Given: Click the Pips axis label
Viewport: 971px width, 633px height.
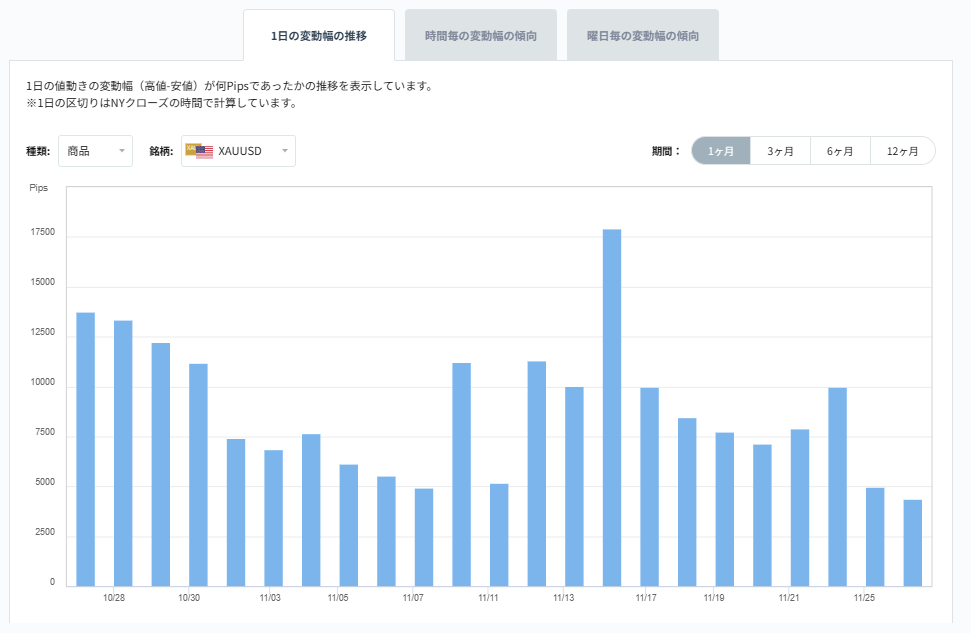Looking at the screenshot, I should pos(40,187).
